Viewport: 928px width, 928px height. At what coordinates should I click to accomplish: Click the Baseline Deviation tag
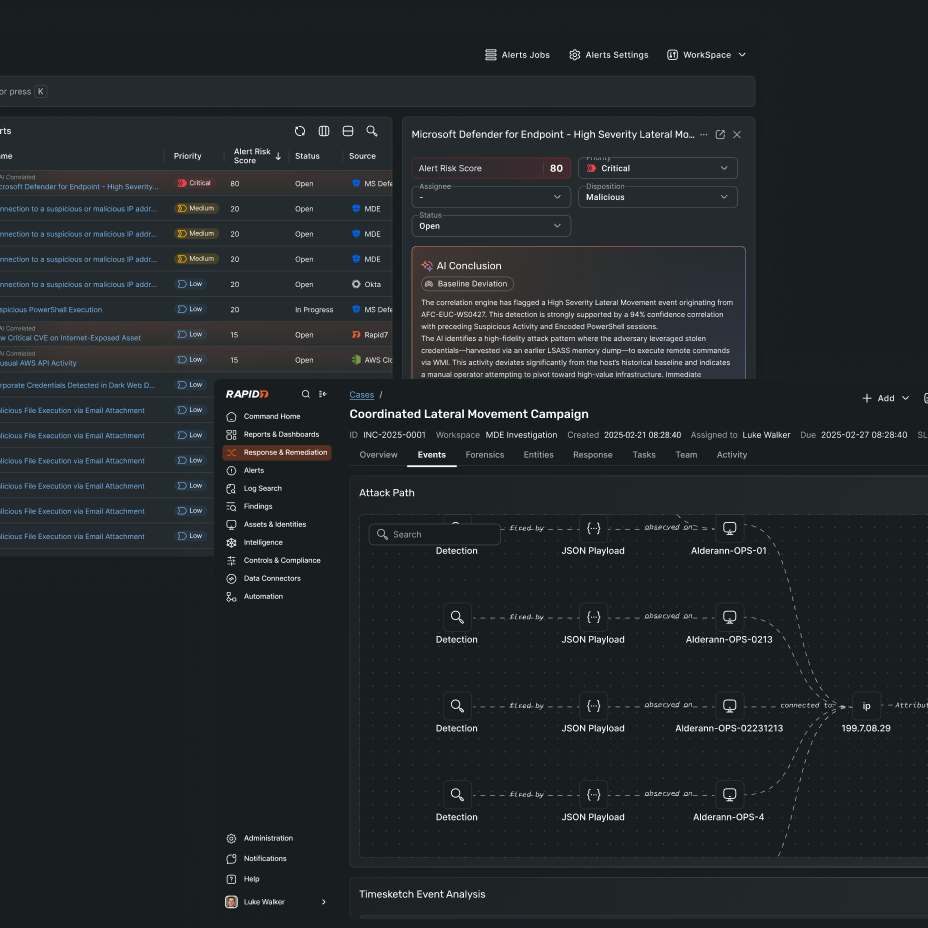pyautogui.click(x=467, y=284)
